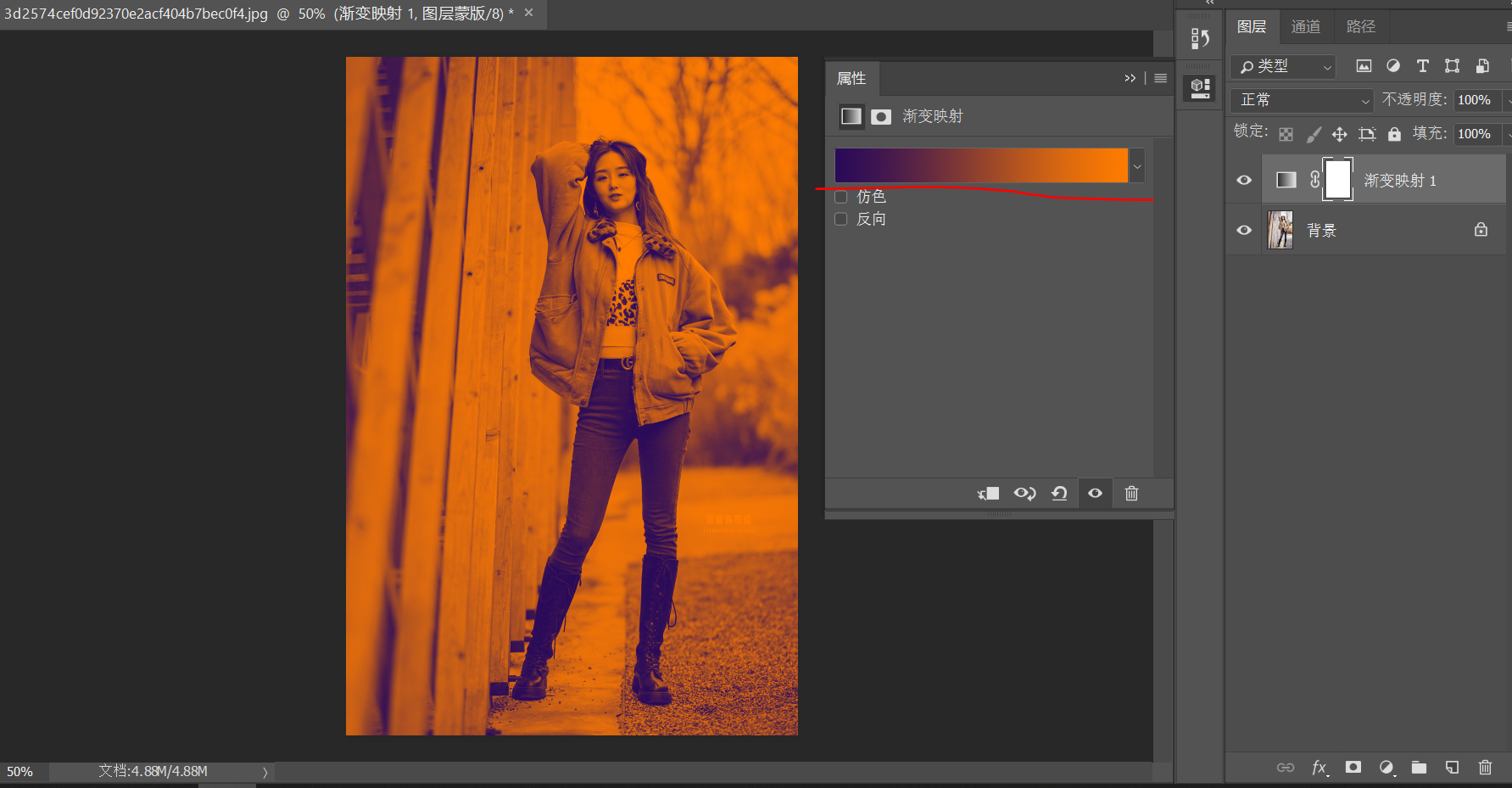This screenshot has width=1512, height=788.
Task: Select the 属性 panel tab
Action: (x=851, y=78)
